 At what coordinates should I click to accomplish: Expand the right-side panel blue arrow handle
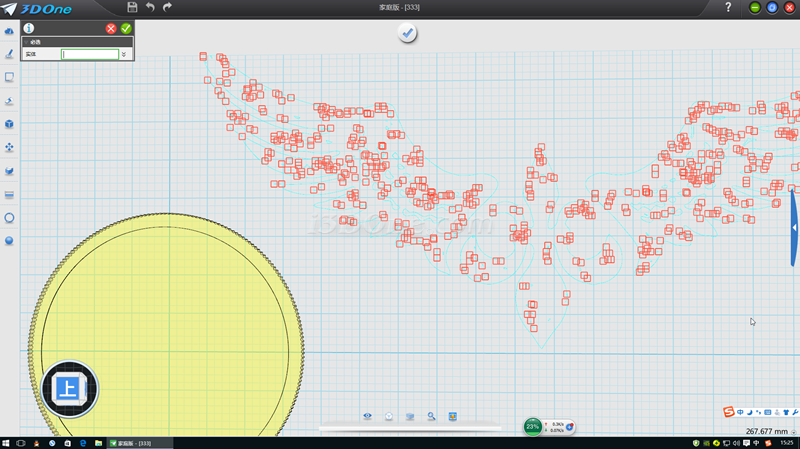click(794, 228)
